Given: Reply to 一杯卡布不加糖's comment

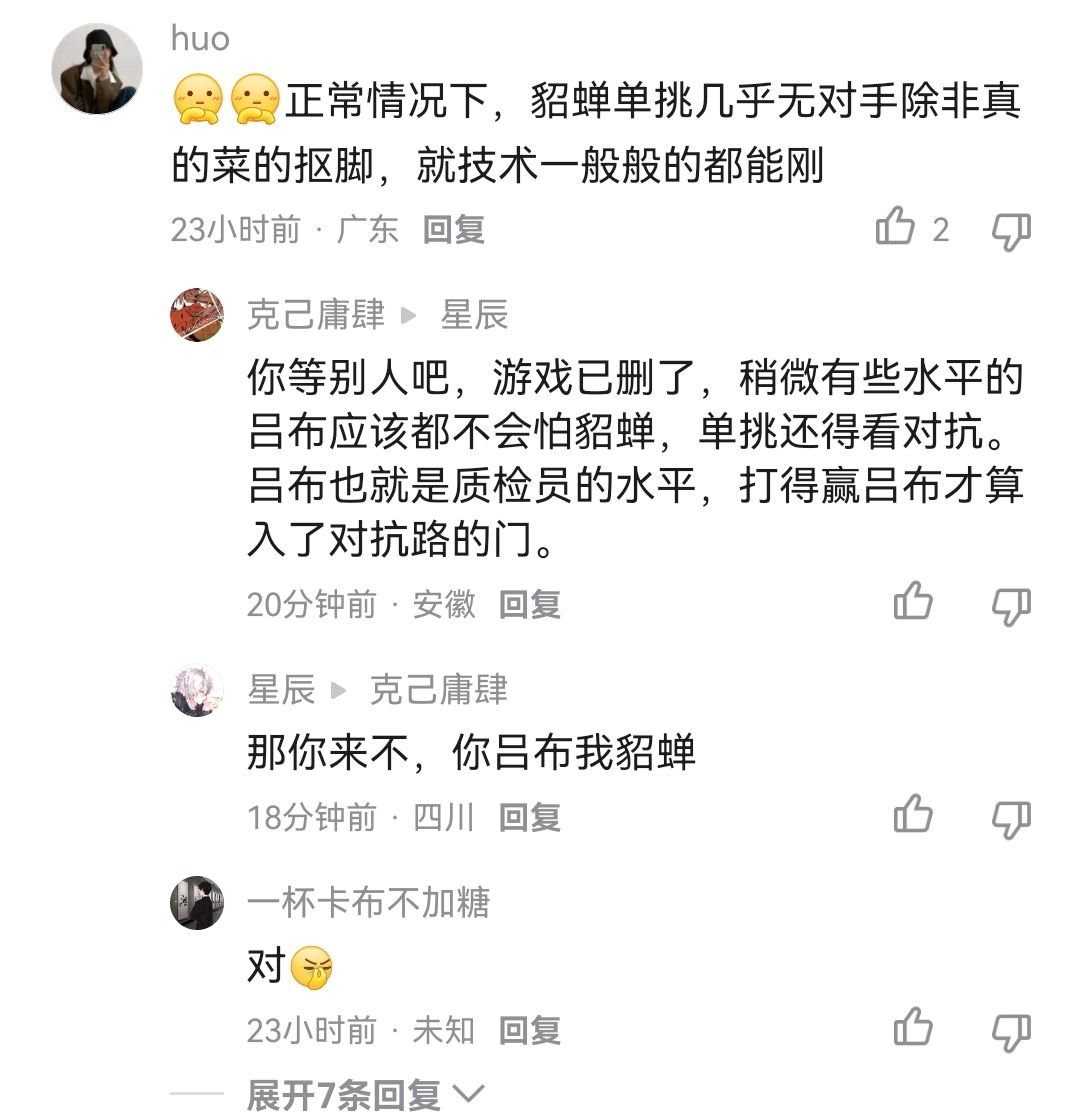Looking at the screenshot, I should [530, 1030].
